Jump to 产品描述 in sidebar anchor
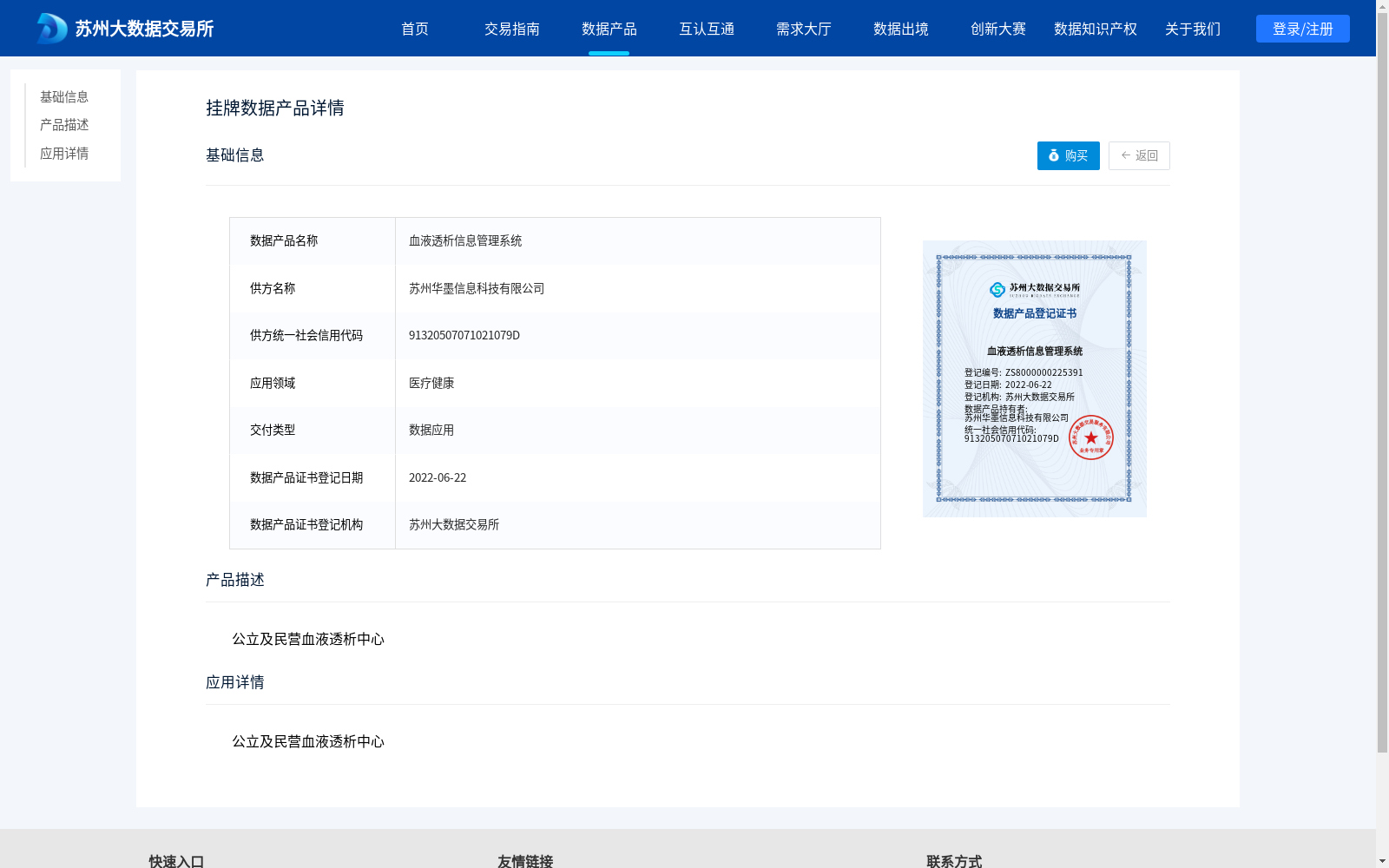This screenshot has width=1389, height=868. 64,125
